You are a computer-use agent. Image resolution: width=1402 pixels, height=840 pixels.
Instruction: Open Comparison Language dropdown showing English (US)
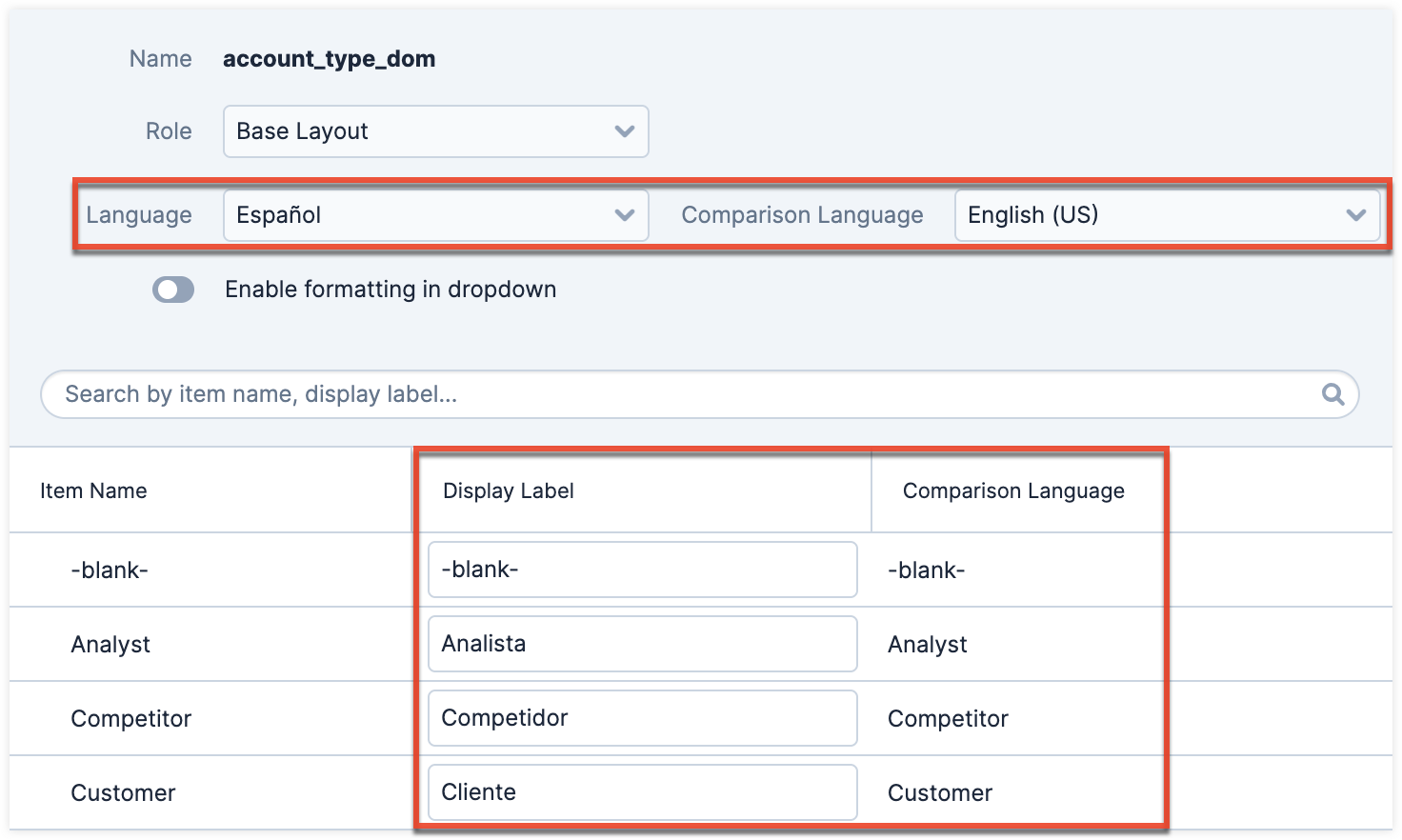click(1167, 215)
